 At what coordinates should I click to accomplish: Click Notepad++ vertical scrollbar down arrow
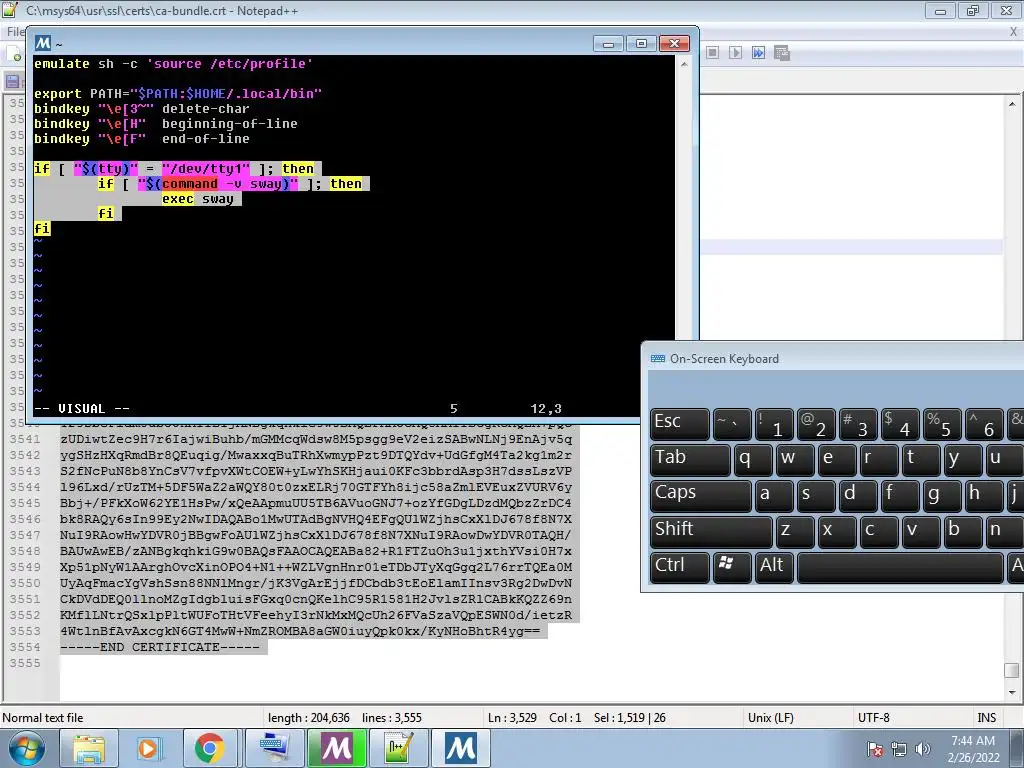point(1012,693)
